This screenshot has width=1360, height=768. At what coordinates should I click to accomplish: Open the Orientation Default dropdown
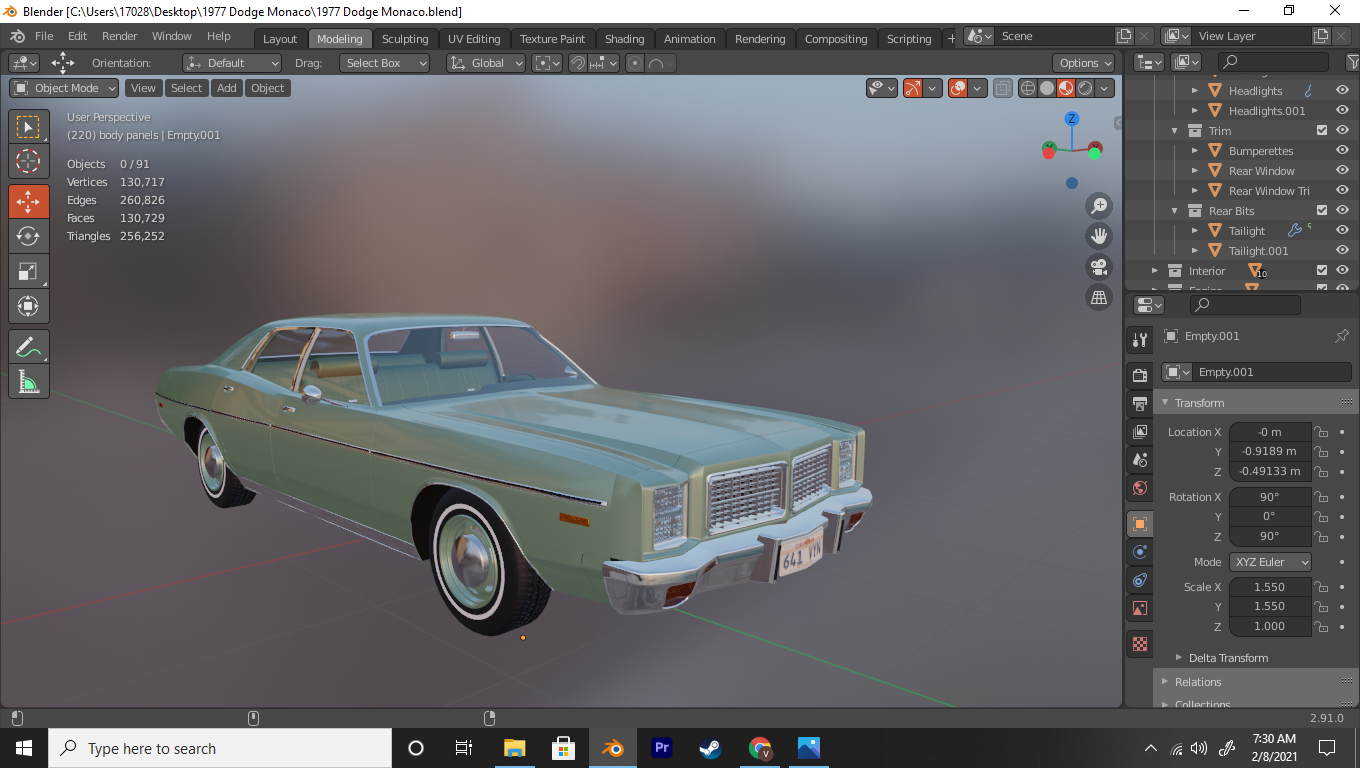232,63
